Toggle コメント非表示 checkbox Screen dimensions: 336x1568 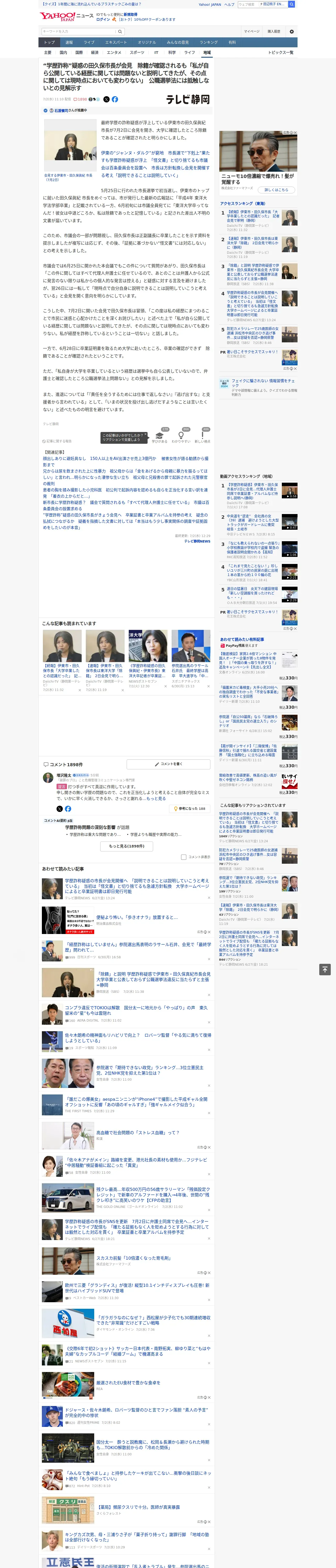[183, 857]
